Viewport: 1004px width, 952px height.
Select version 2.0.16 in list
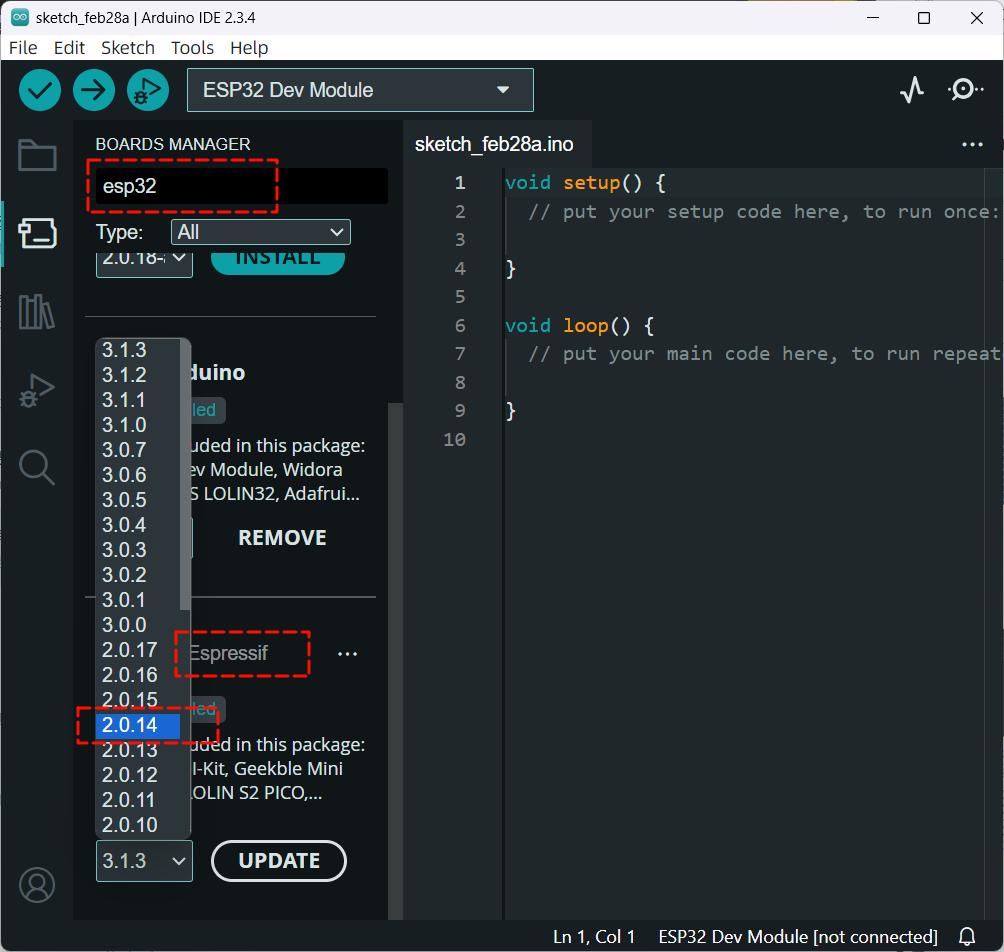click(x=138, y=674)
